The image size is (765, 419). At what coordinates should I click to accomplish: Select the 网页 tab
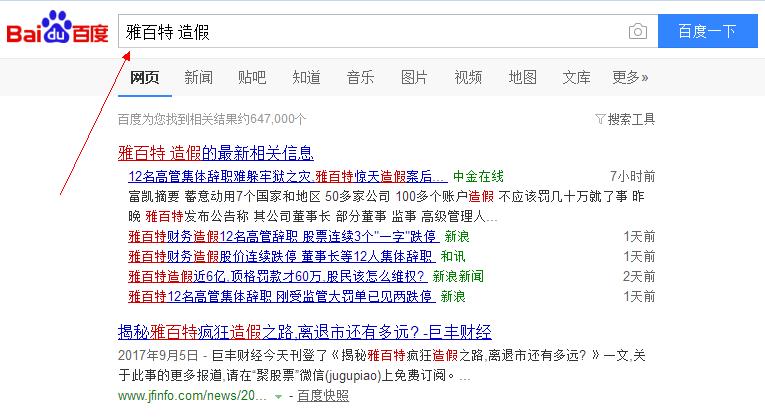(x=144, y=77)
